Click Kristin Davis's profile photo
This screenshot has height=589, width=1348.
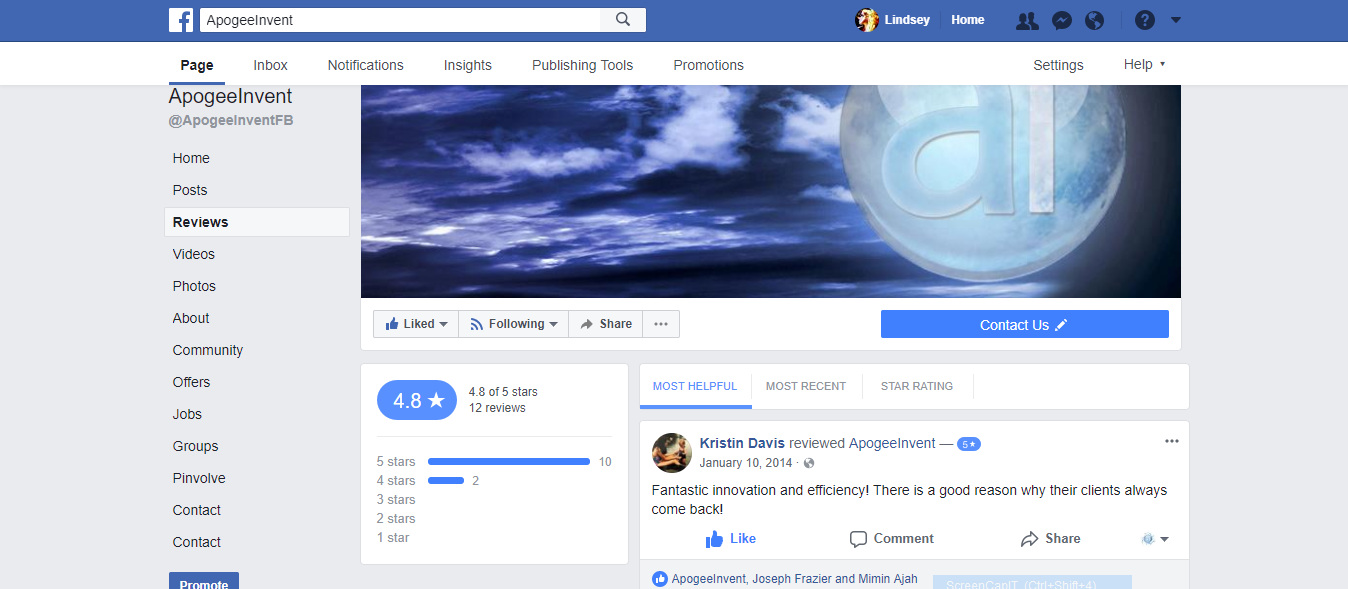point(672,453)
